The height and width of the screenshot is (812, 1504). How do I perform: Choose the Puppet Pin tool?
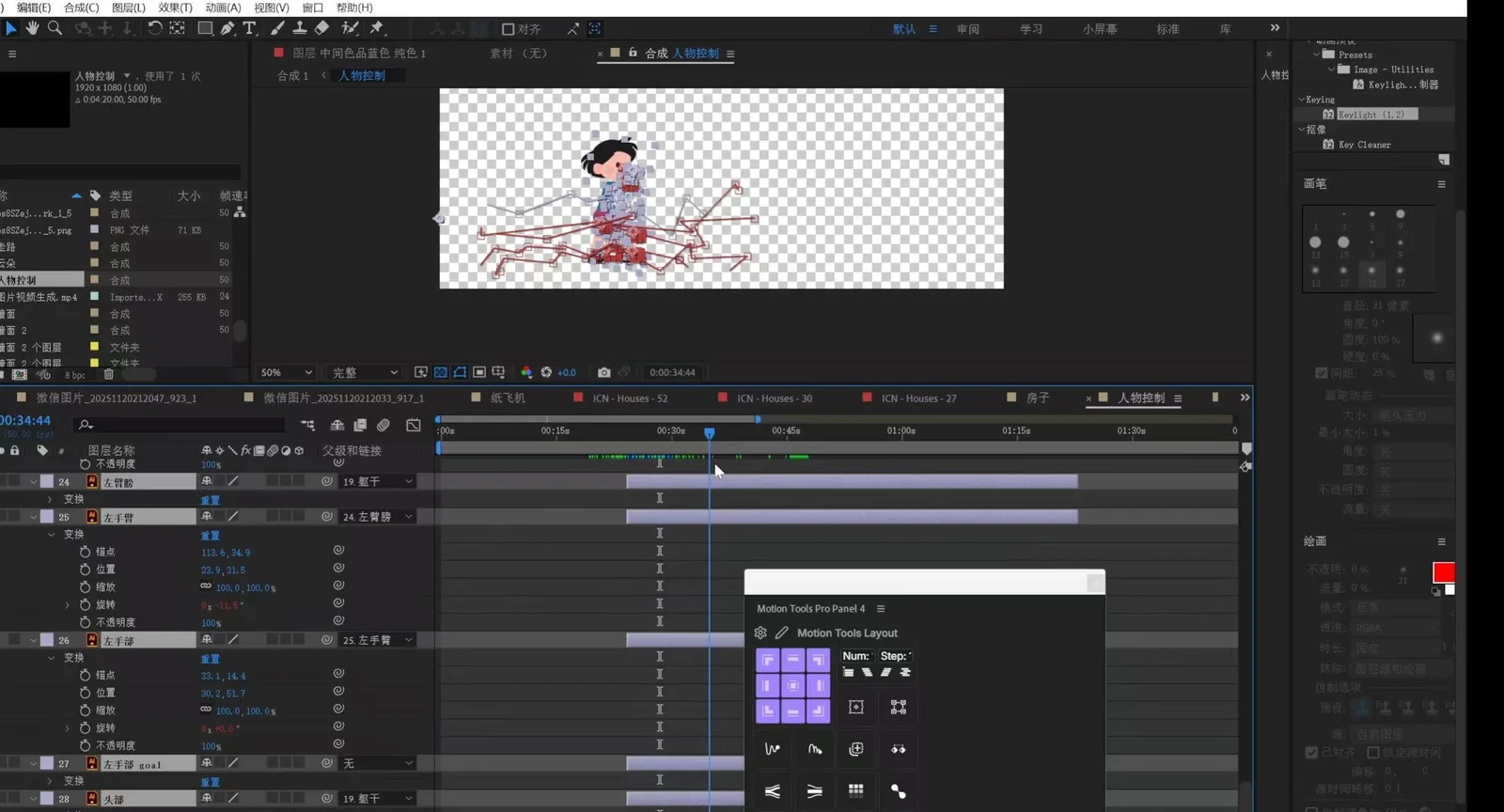point(377,28)
